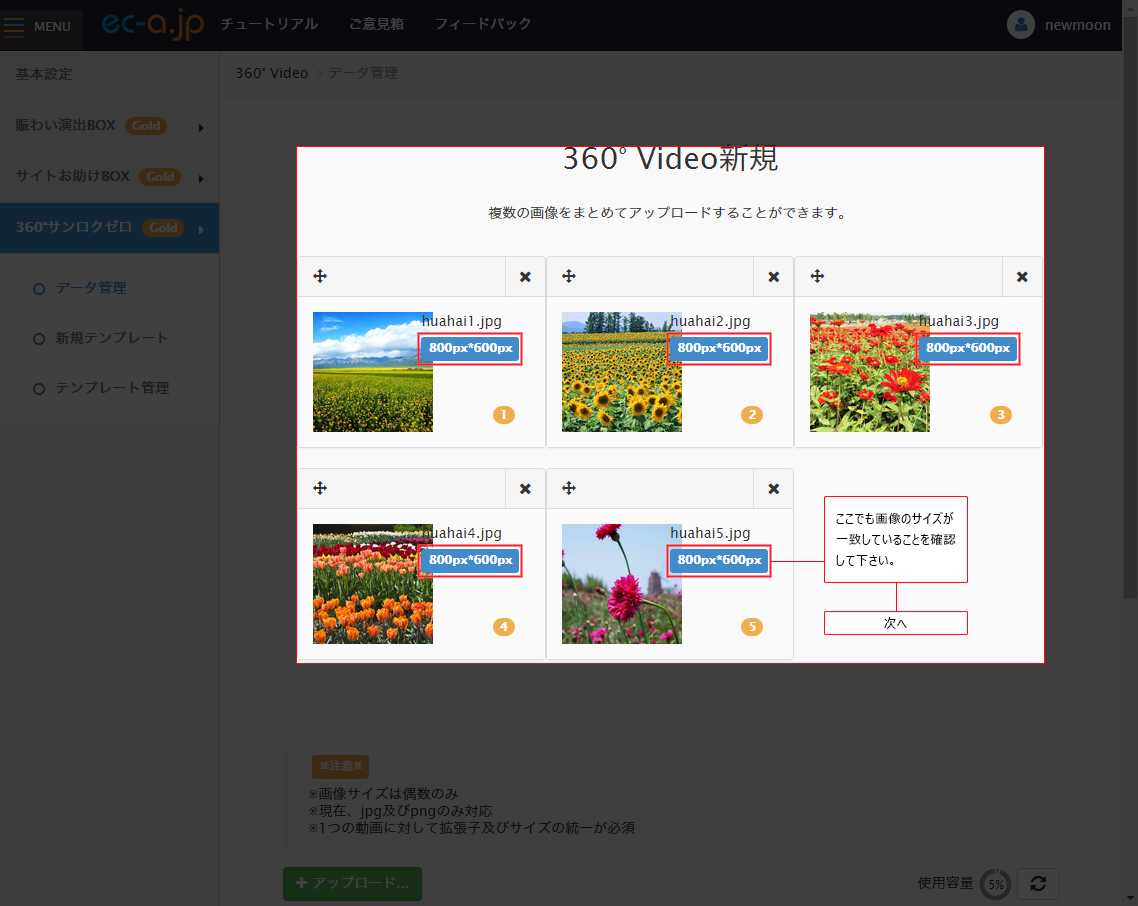Click the huahai2.jpg file name
Image resolution: width=1138 pixels, height=906 pixels.
(x=711, y=321)
